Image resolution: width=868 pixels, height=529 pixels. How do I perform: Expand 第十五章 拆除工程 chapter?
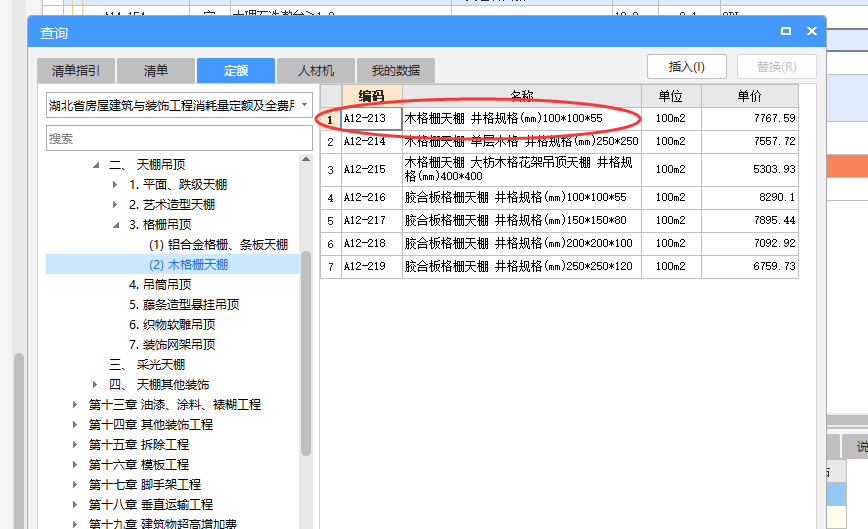click(75, 444)
